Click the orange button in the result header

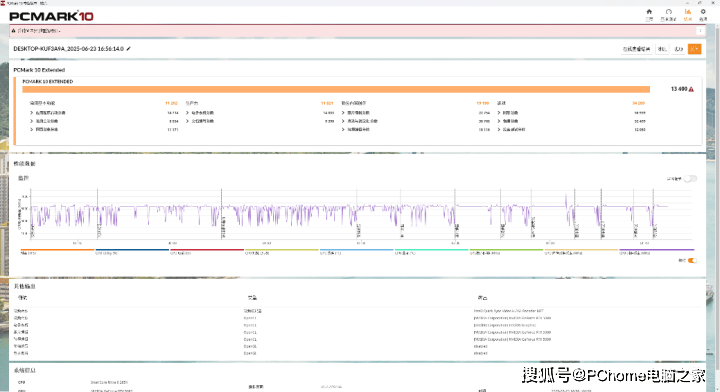click(x=694, y=49)
